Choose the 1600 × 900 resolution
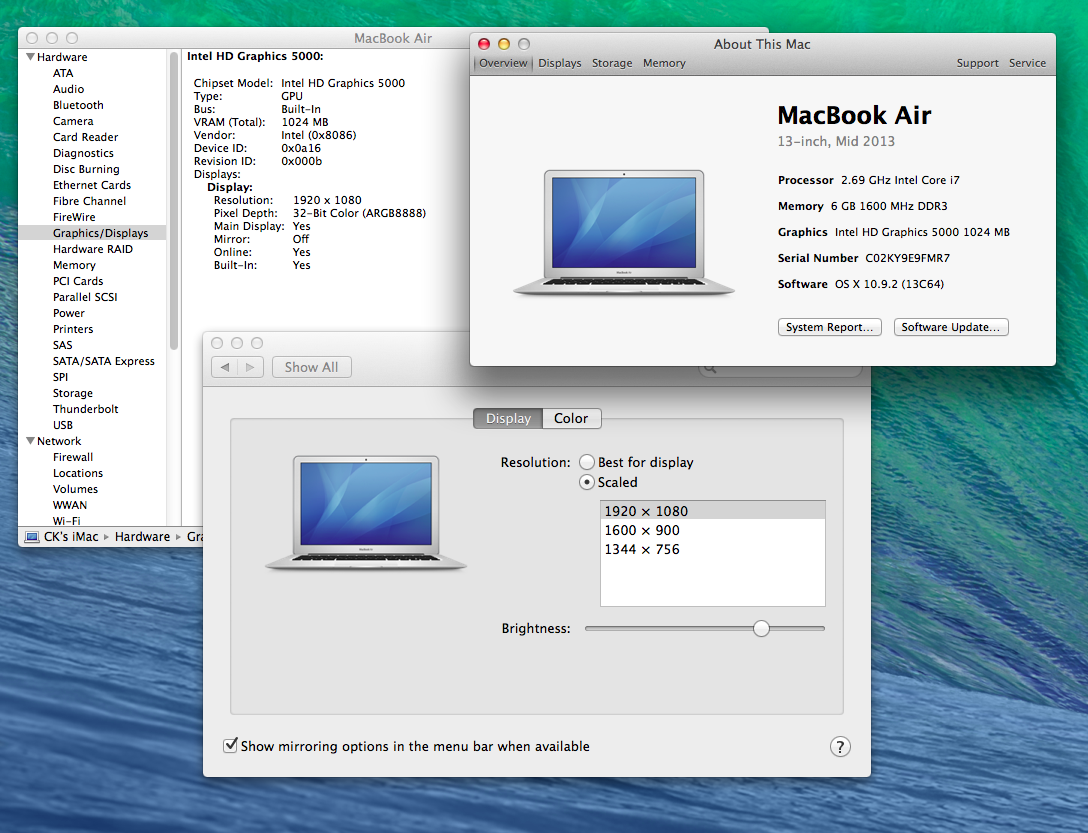The image size is (1088, 833). [642, 530]
